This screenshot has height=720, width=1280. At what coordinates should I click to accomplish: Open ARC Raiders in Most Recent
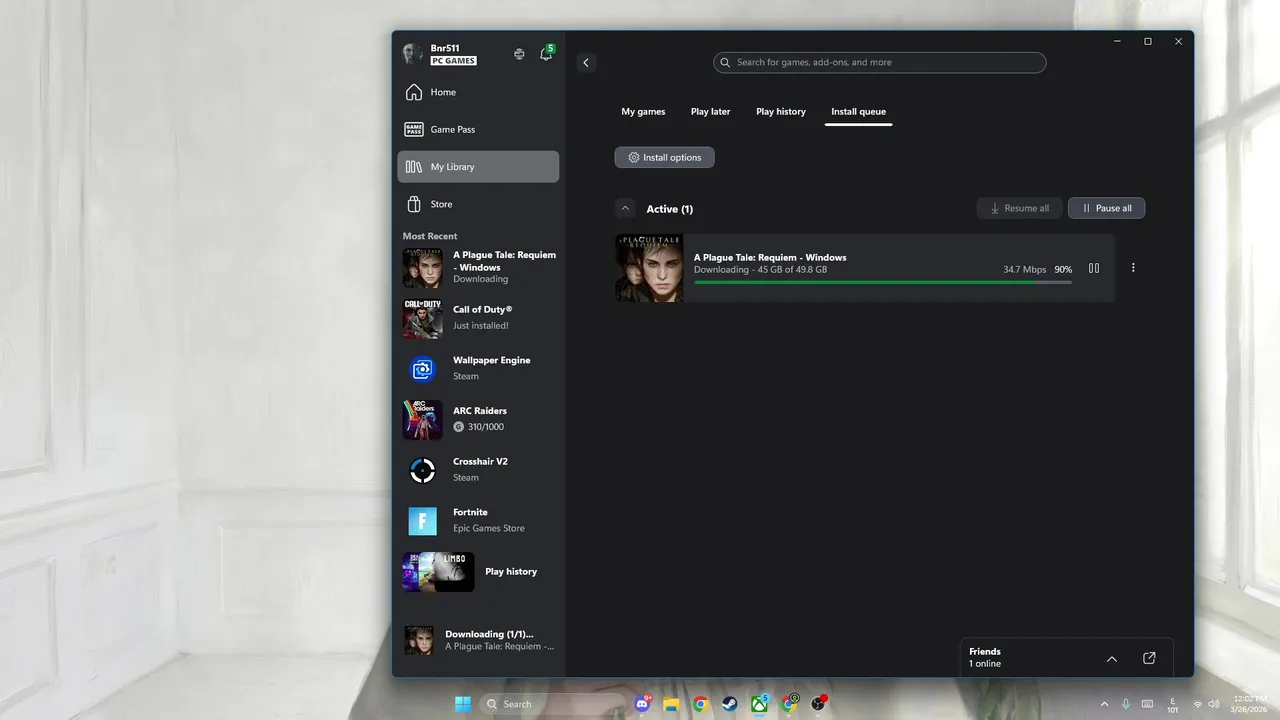tap(479, 420)
